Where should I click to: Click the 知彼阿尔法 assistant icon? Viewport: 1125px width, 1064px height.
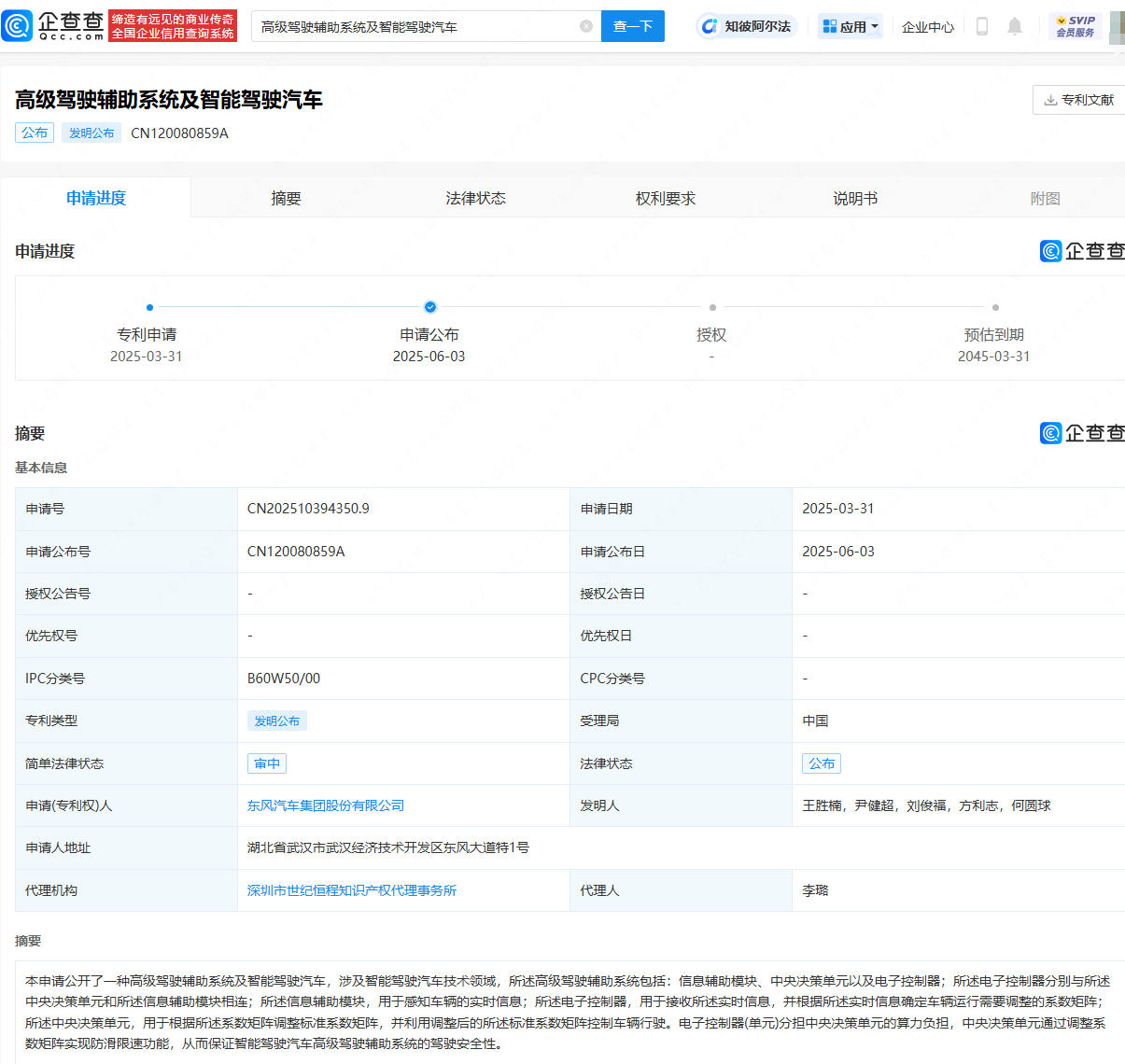[x=746, y=26]
